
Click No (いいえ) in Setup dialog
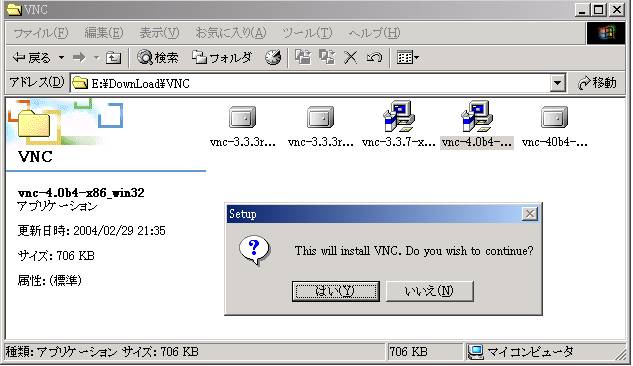click(x=430, y=291)
